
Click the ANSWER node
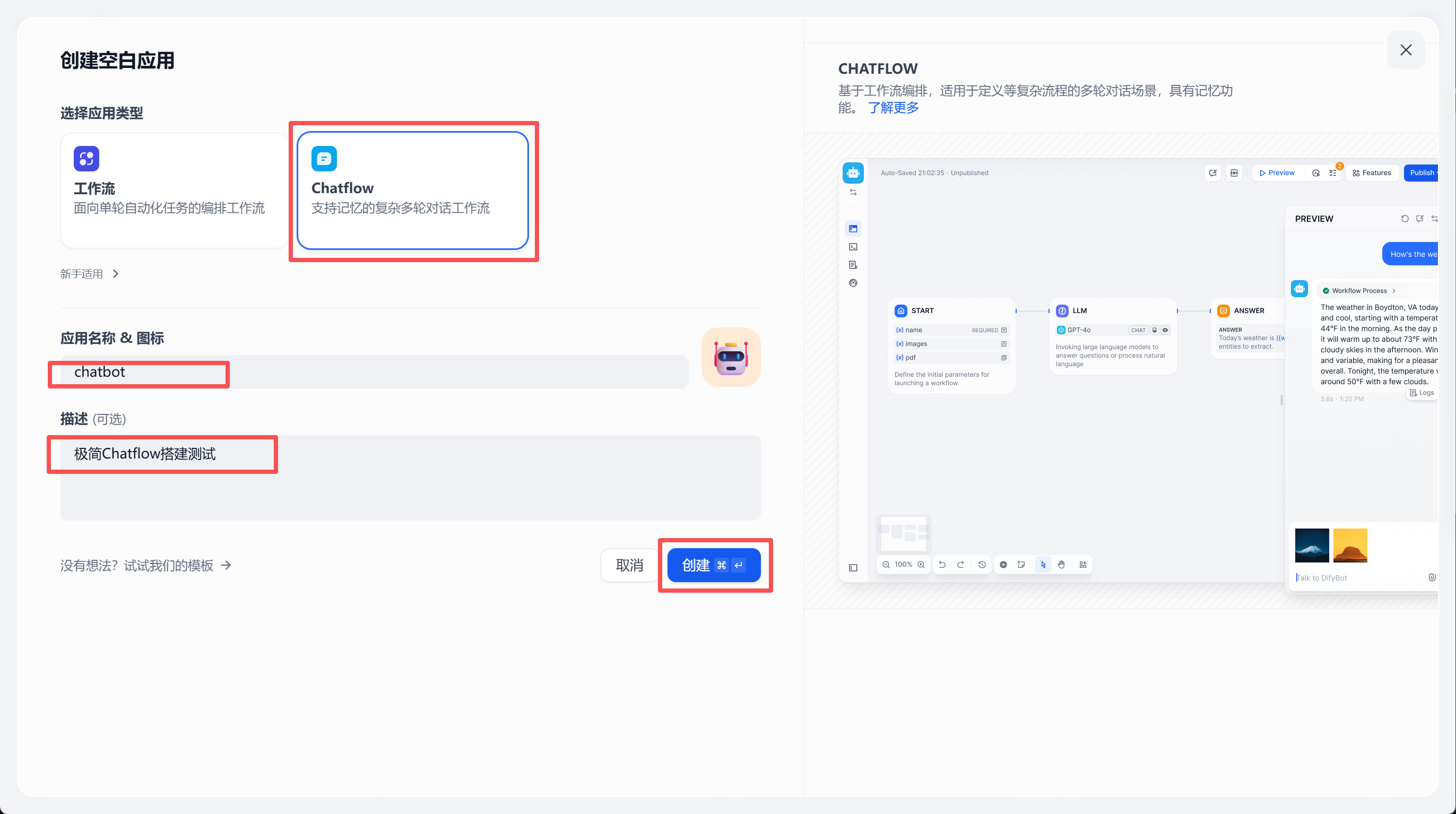tap(1247, 328)
